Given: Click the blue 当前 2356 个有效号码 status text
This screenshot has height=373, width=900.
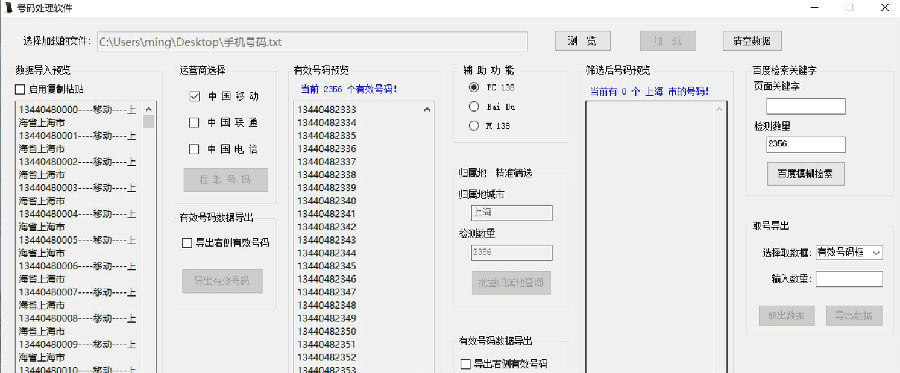Looking at the screenshot, I should click(349, 89).
